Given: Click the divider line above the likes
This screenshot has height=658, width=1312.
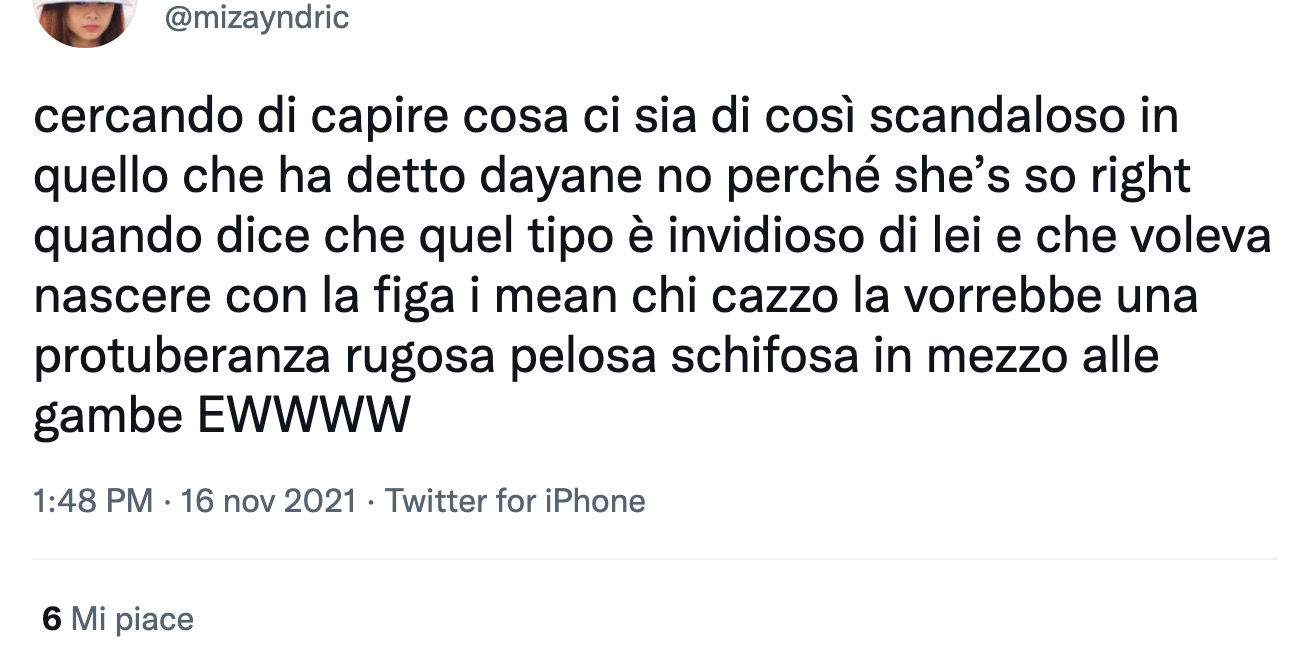Looking at the screenshot, I should (x=655, y=558).
